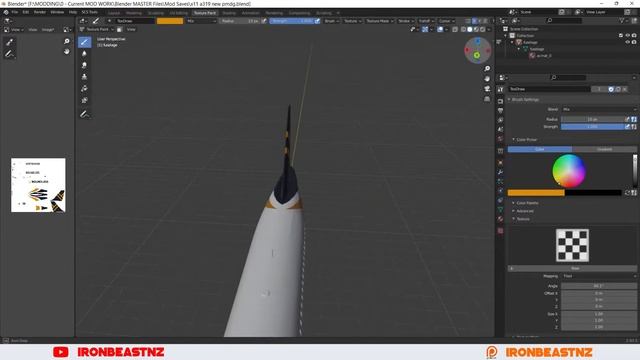Switch to the Layout workspace tab

(114, 13)
